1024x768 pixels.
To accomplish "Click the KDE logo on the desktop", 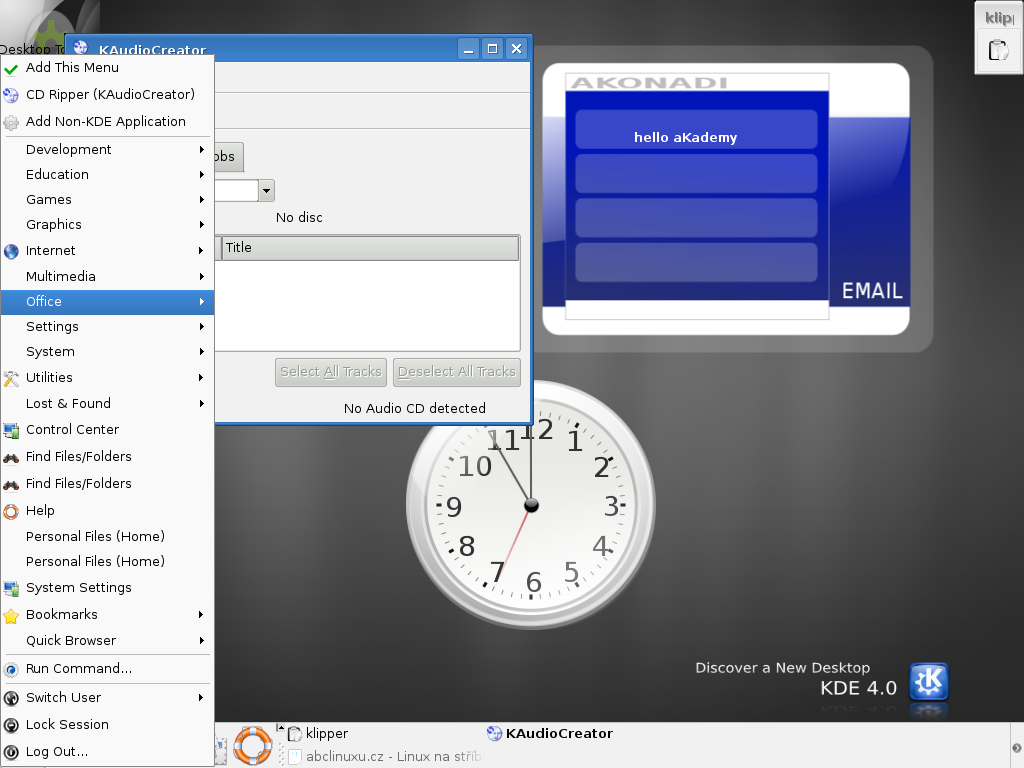I will tap(929, 682).
